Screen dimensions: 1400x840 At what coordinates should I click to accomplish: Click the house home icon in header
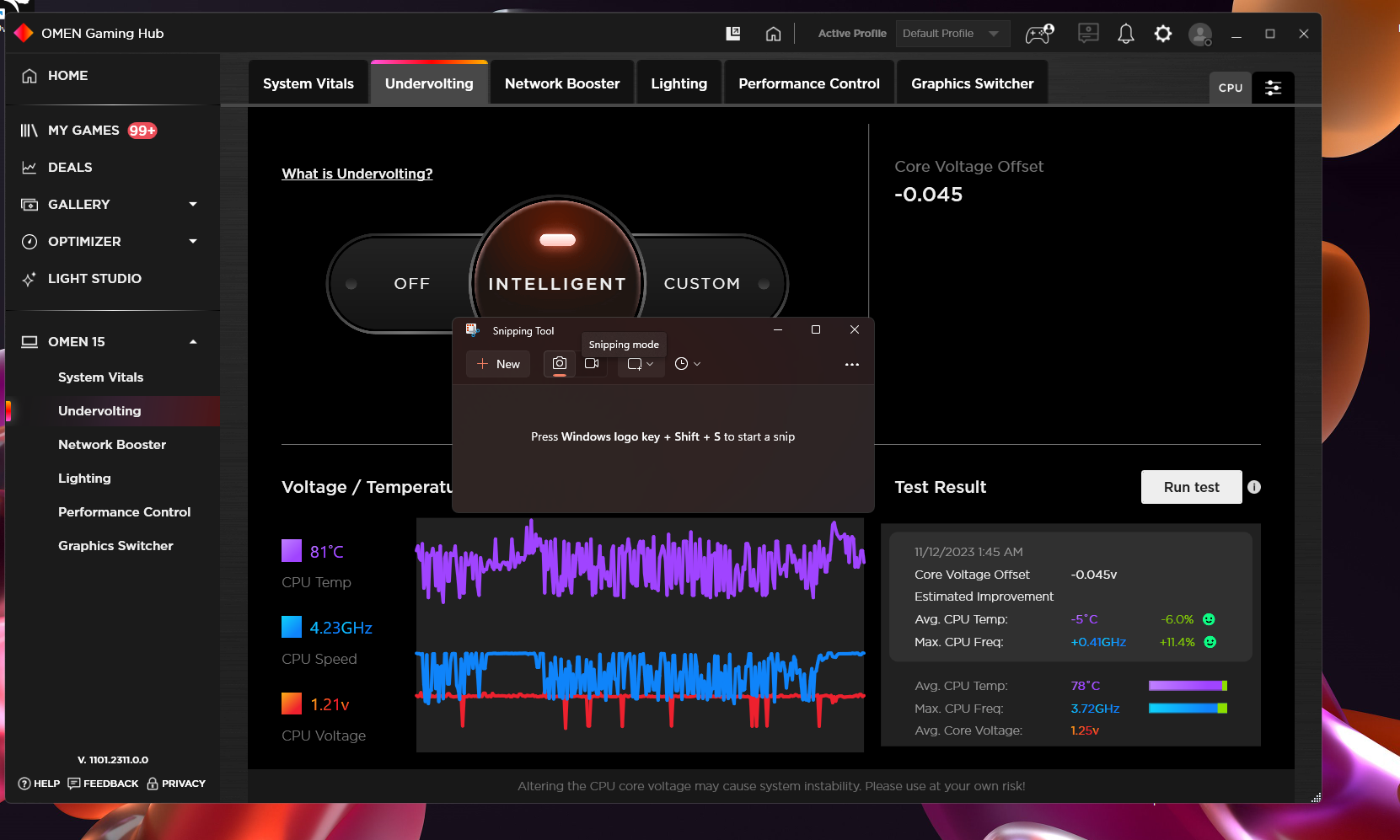pos(773,34)
